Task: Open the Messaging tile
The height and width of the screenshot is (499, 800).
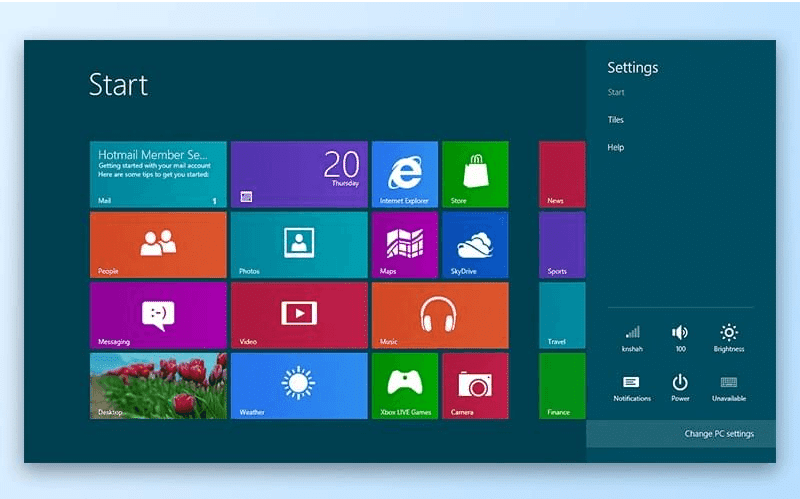Action: (x=158, y=315)
